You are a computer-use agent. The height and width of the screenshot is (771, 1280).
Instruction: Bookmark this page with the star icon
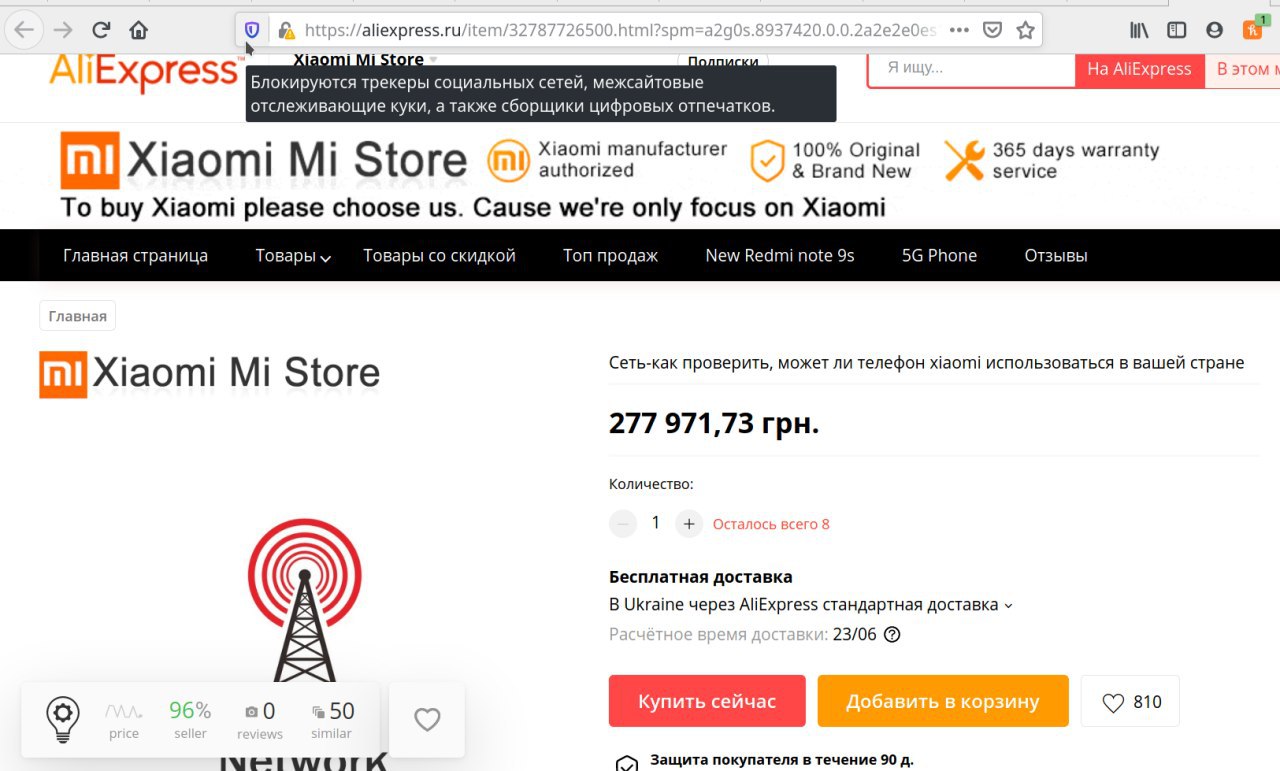(x=1025, y=30)
